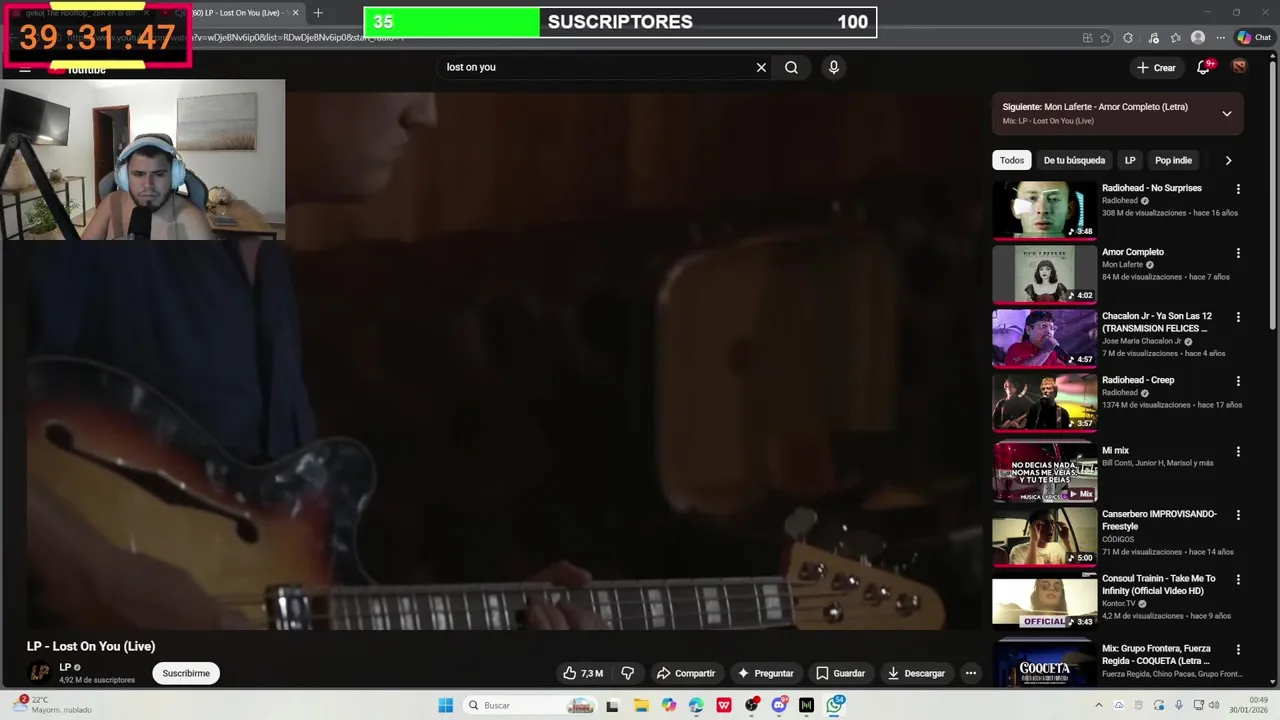1280x720 pixels.
Task: Open Radiohead - No Surprises thumbnail
Action: 1044,210
